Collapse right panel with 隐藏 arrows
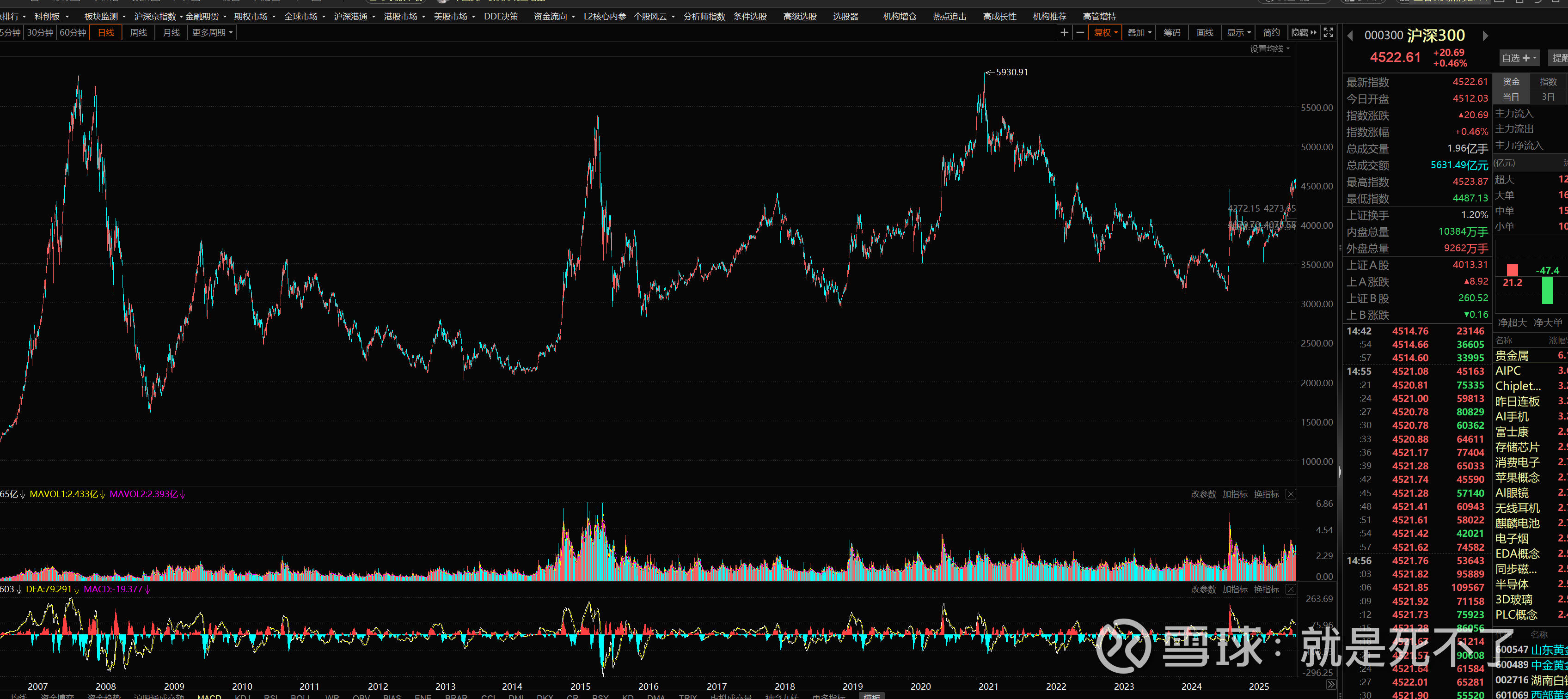The height and width of the screenshot is (699, 1568). 1304,33
